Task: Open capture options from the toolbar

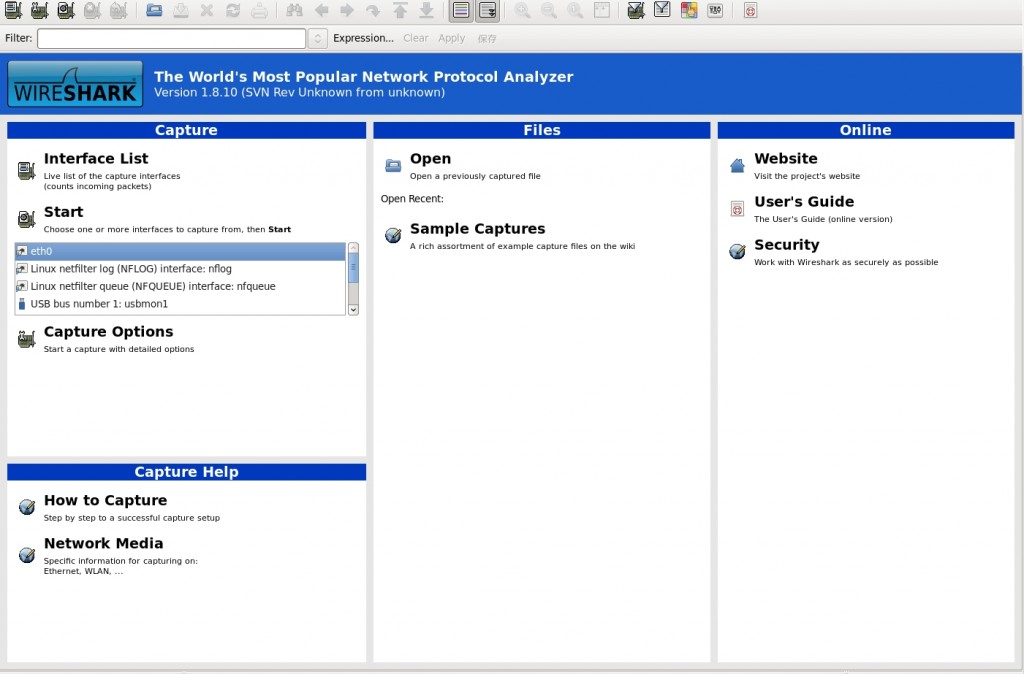Action: click(39, 10)
